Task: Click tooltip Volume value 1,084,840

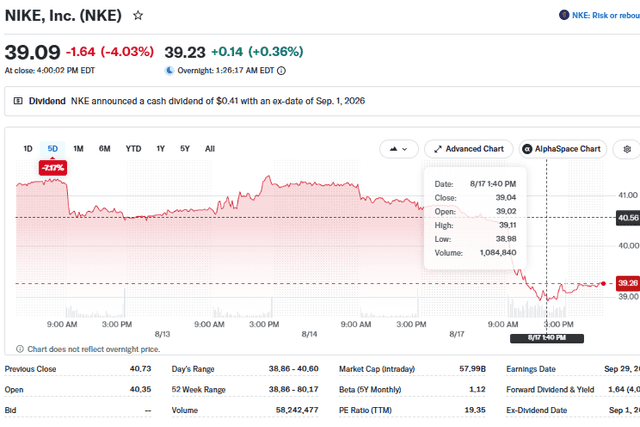Action: [x=498, y=253]
